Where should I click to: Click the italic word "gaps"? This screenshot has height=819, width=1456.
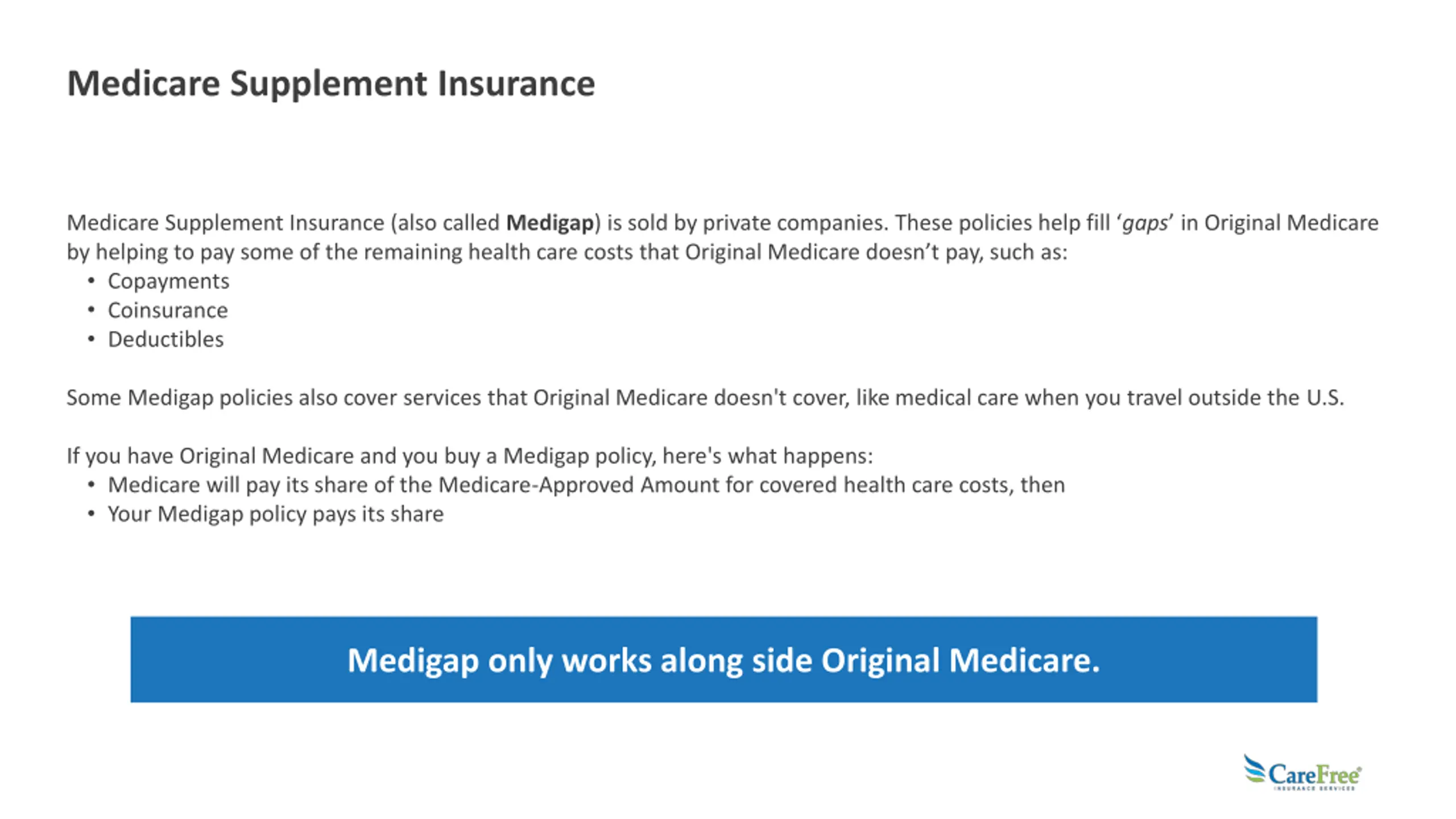pyautogui.click(x=1145, y=222)
